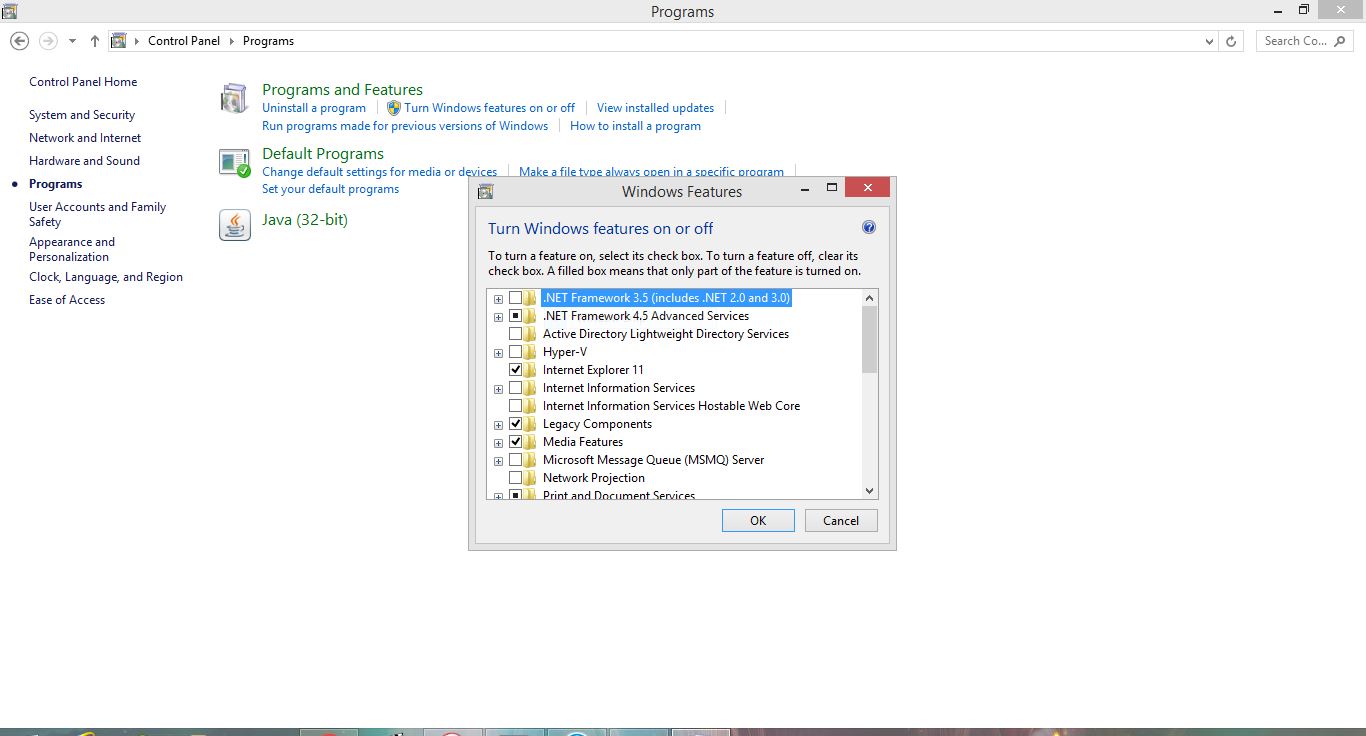Image resolution: width=1366 pixels, height=736 pixels.
Task: Open the address bar history dropdown
Action: click(x=1210, y=41)
